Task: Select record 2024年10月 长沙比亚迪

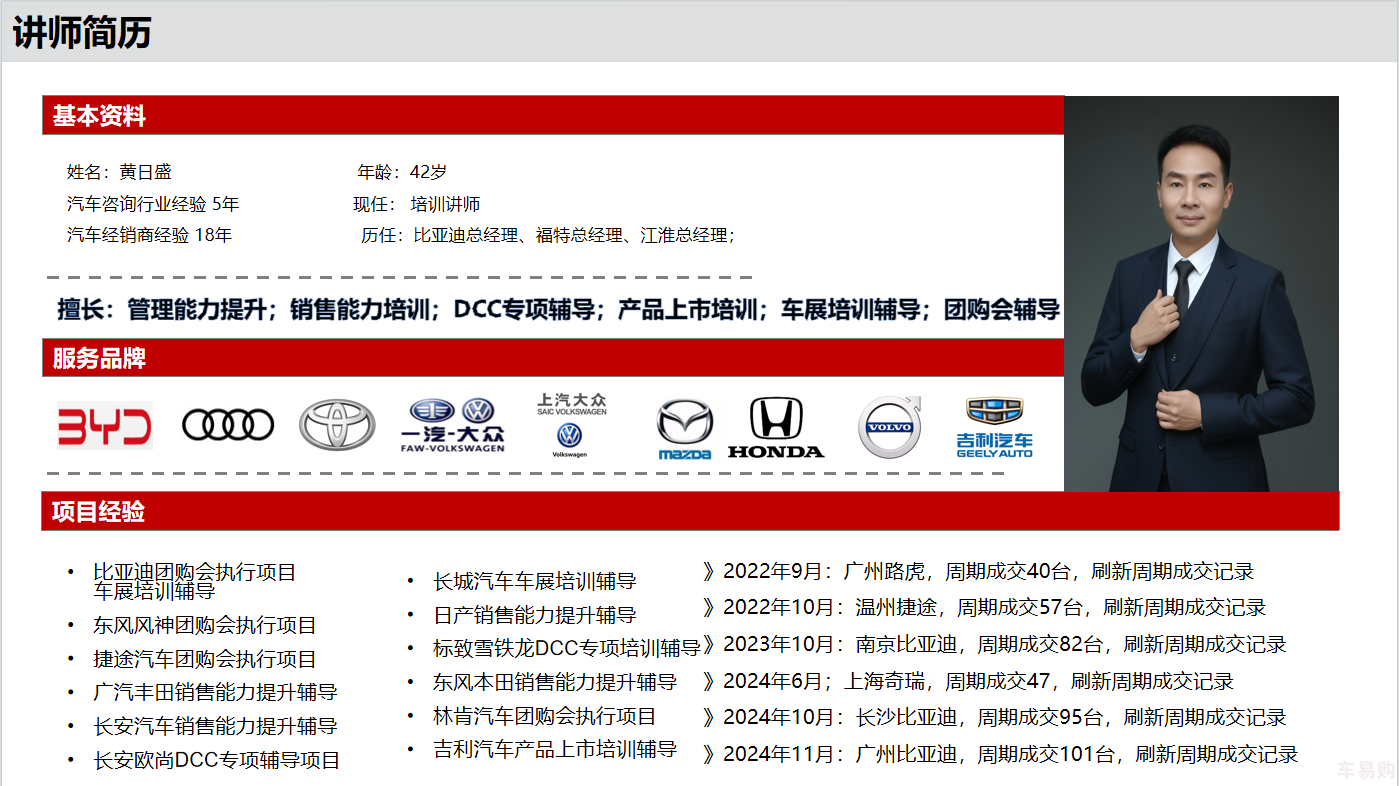Action: (x=994, y=717)
